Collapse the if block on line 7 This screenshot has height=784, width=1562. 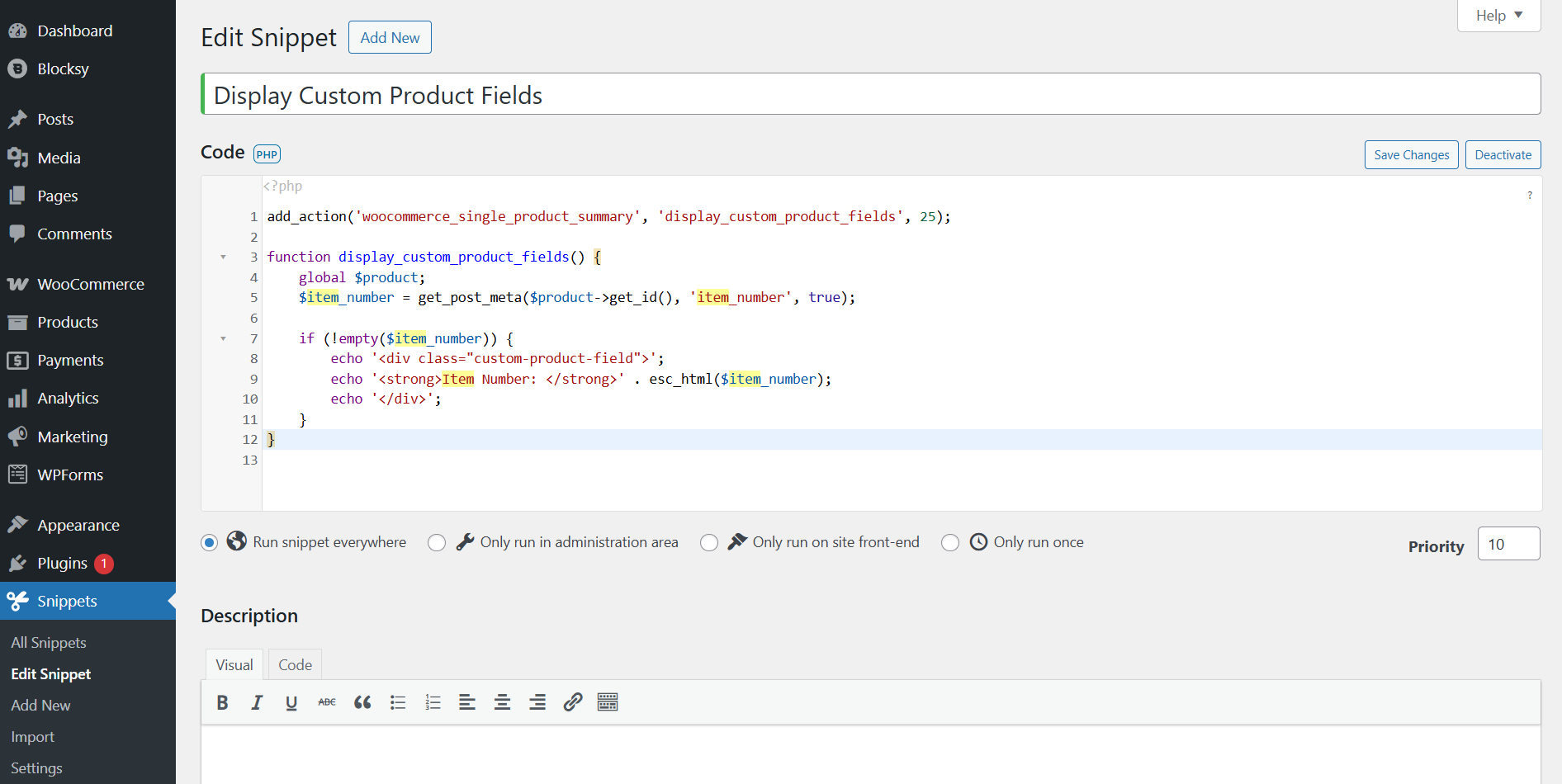223,338
